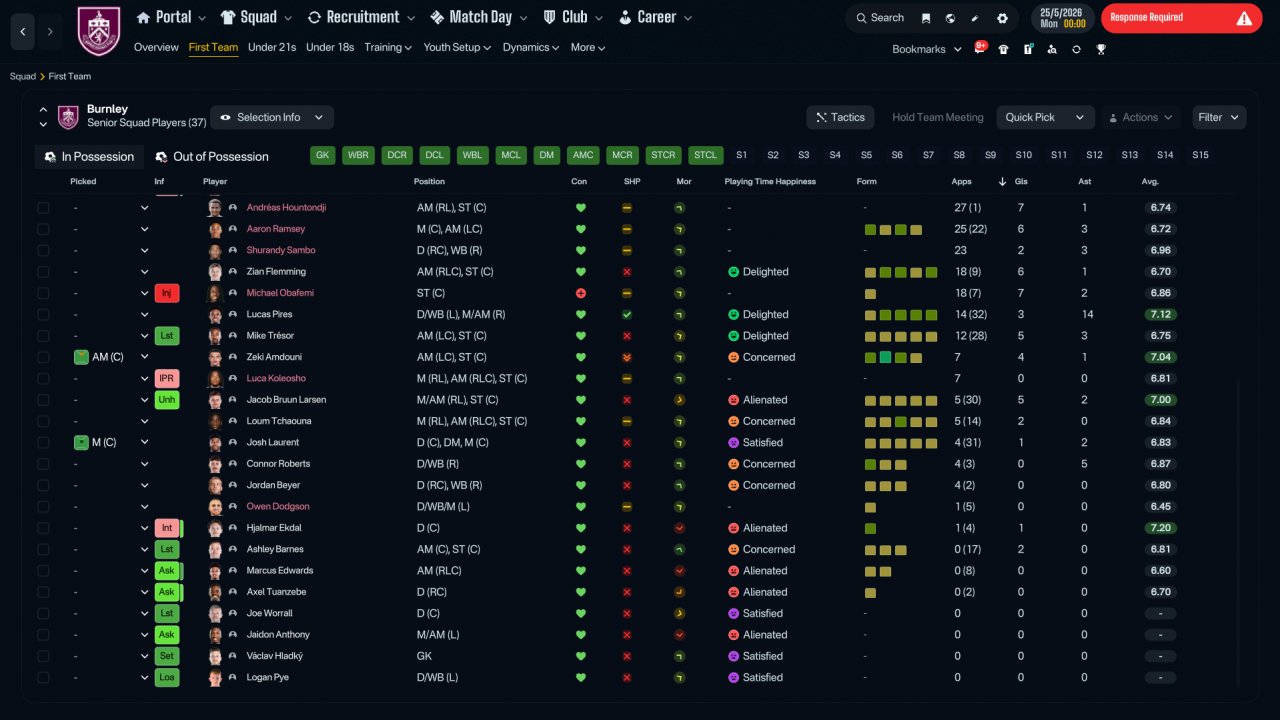The height and width of the screenshot is (720, 1280).
Task: Open the inbox messages icon with 9+ badge
Action: click(980, 48)
